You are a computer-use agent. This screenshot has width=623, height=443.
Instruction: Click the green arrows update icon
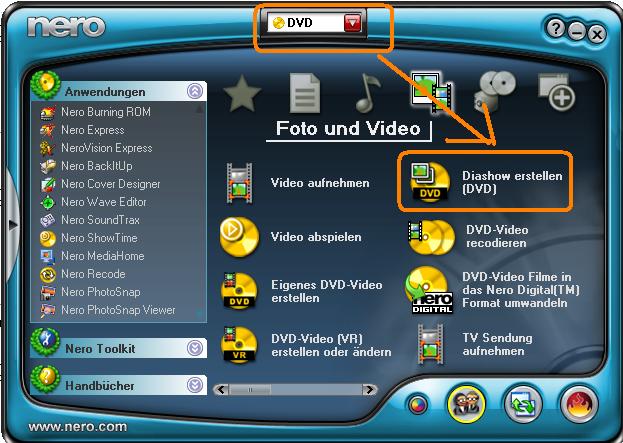coord(522,404)
